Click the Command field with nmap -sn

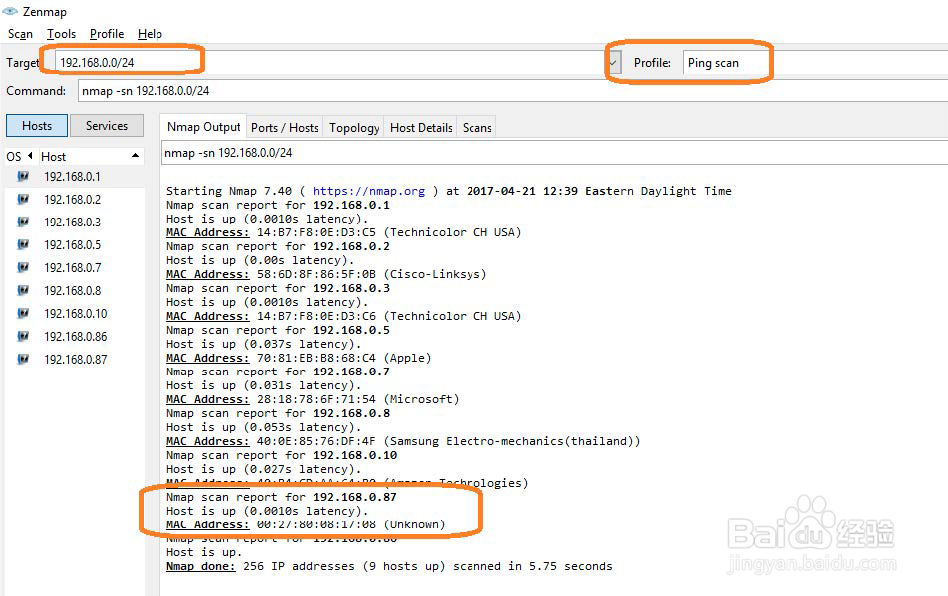[x=513, y=91]
